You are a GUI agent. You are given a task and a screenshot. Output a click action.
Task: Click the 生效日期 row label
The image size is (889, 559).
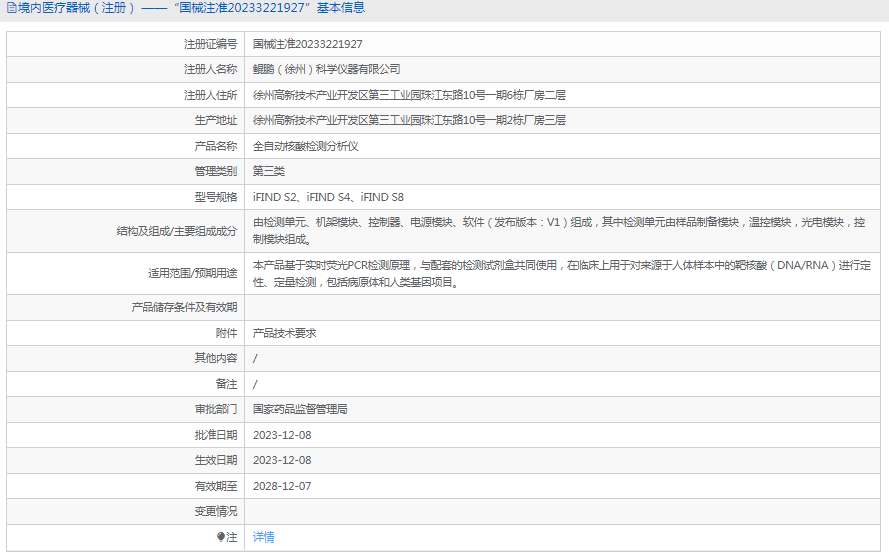click(x=216, y=460)
